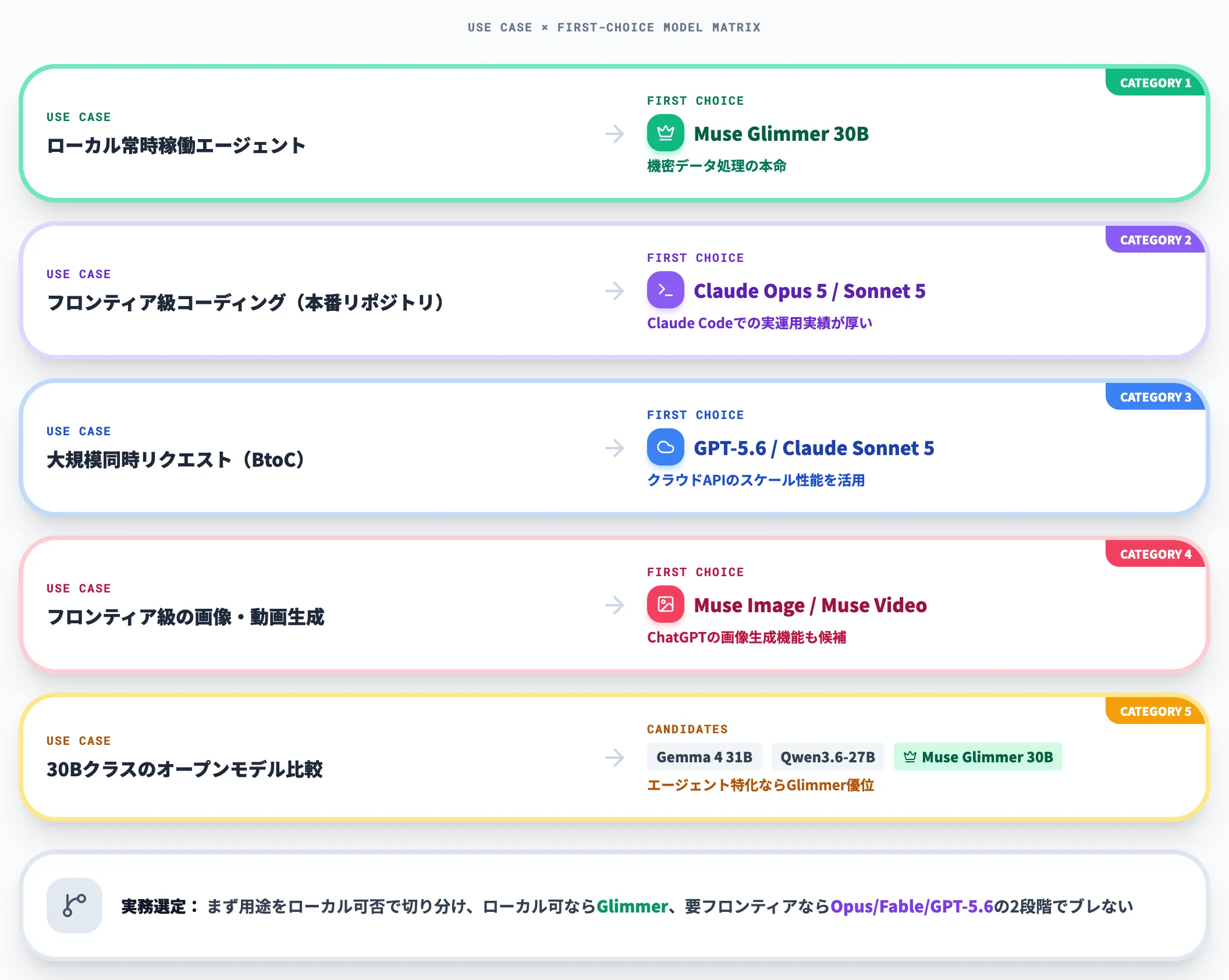The image size is (1229, 980).
Task: Click USE CASE label above ローカル常時稼働エージェント
Action: point(79,117)
